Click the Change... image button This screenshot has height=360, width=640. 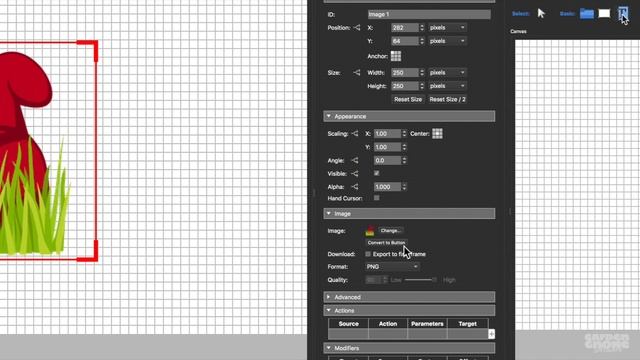[x=391, y=231]
